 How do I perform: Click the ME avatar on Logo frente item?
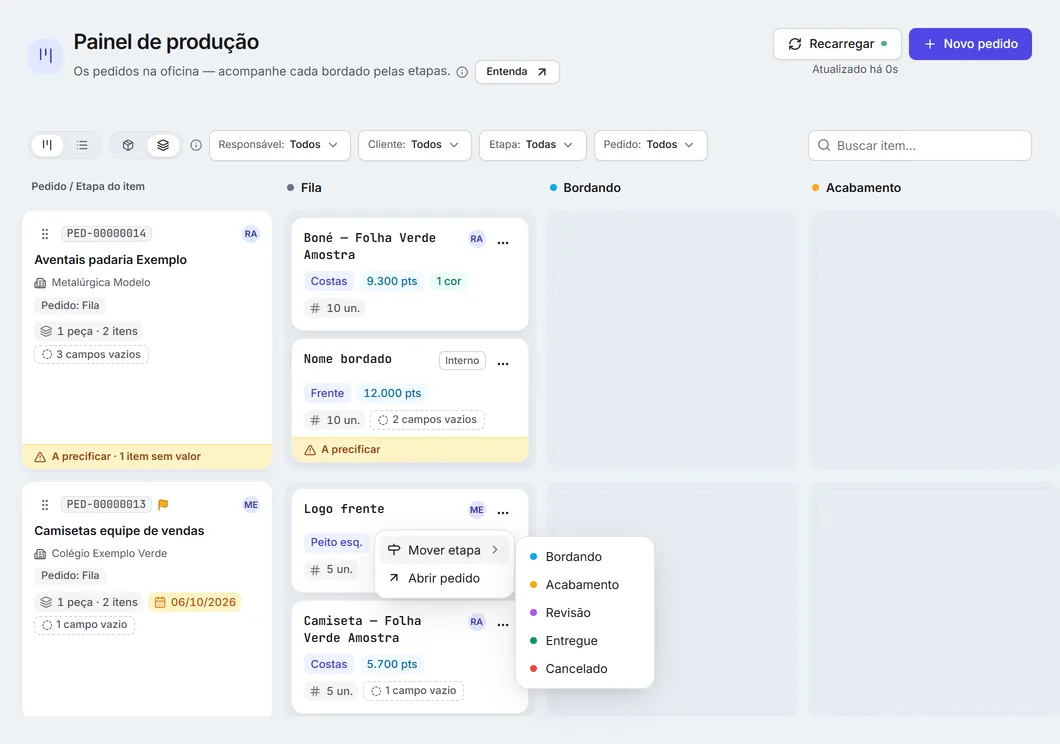point(477,510)
